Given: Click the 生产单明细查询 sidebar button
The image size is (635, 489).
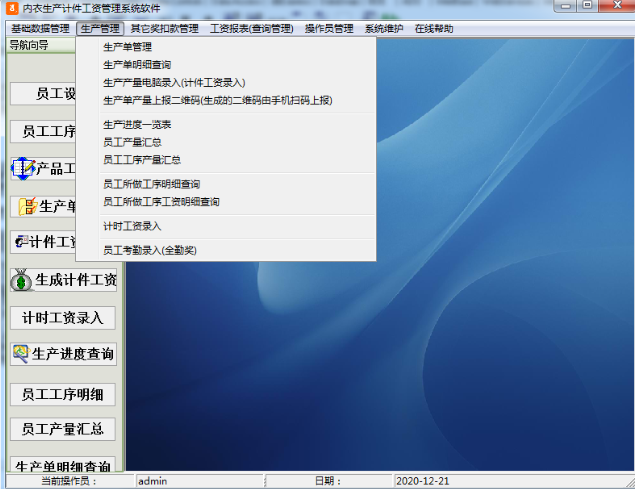Looking at the screenshot, I should point(63,465).
